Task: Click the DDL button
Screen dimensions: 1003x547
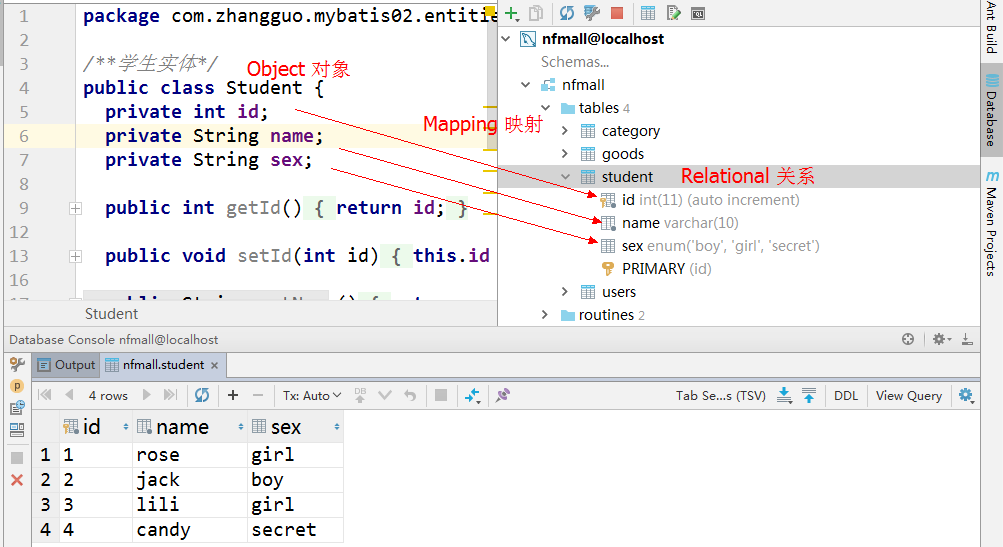Action: 846,395
